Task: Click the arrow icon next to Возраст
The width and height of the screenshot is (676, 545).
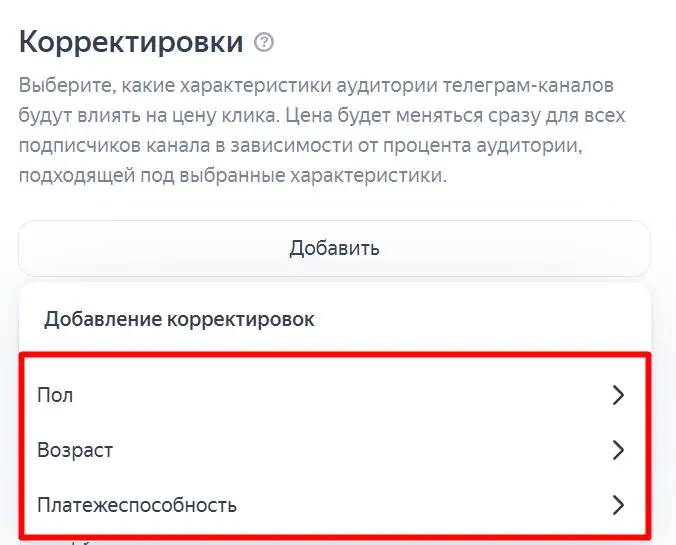Action: click(618, 450)
